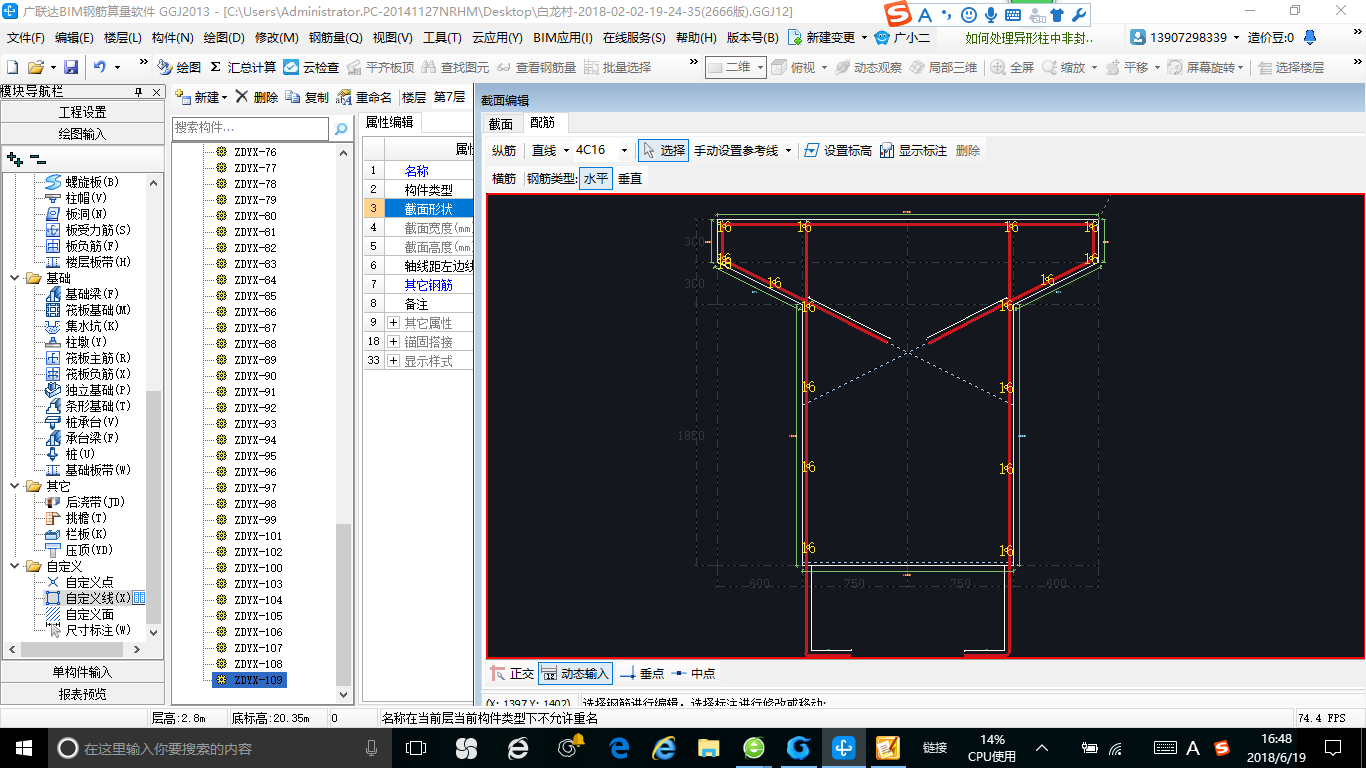Open the 4C16 rebar spec dropdown
1366x768 pixels.
pos(625,150)
